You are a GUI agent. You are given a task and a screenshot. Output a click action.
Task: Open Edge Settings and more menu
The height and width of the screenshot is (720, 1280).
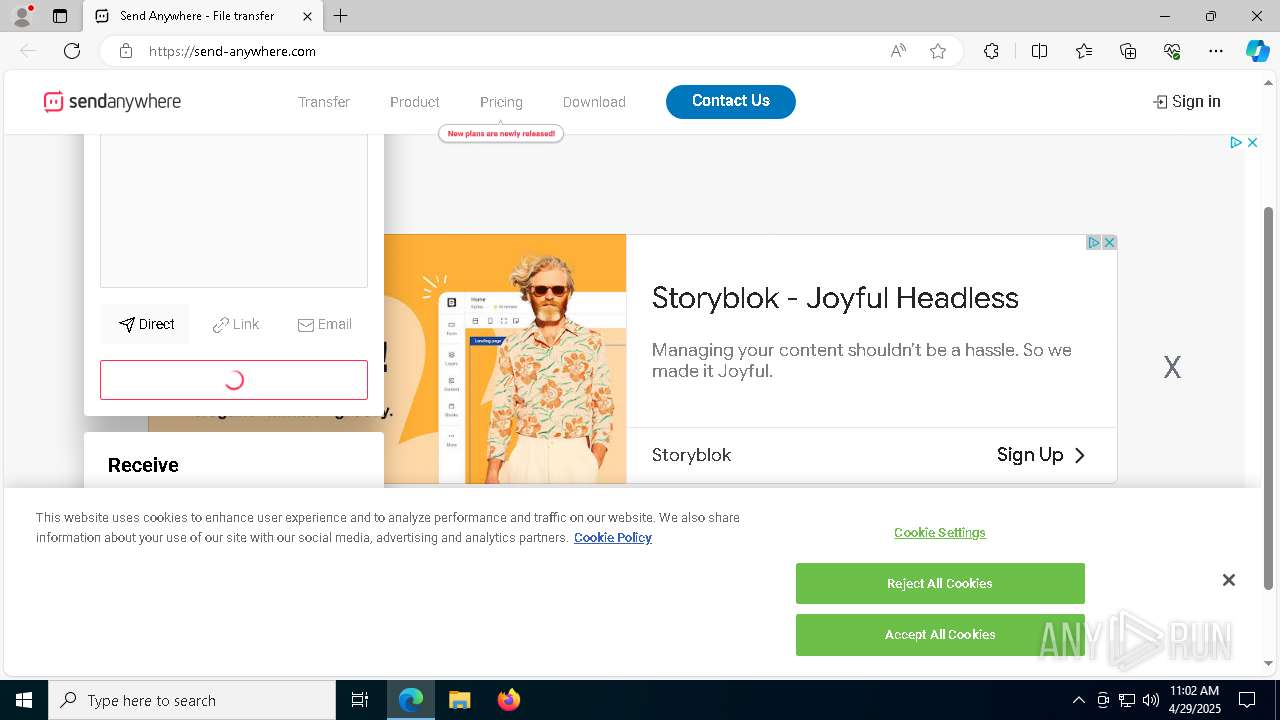[x=1216, y=51]
